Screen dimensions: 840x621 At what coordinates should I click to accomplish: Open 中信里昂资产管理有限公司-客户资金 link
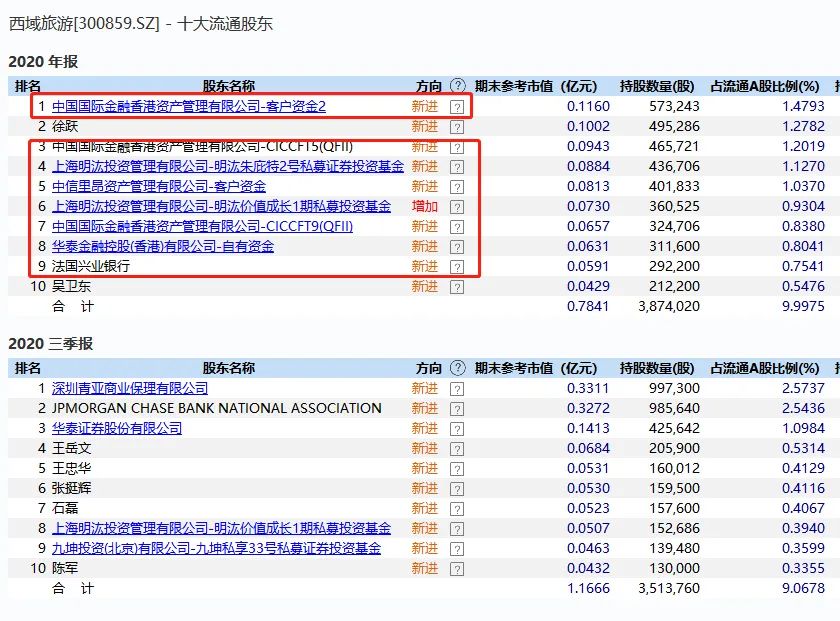[x=159, y=186]
